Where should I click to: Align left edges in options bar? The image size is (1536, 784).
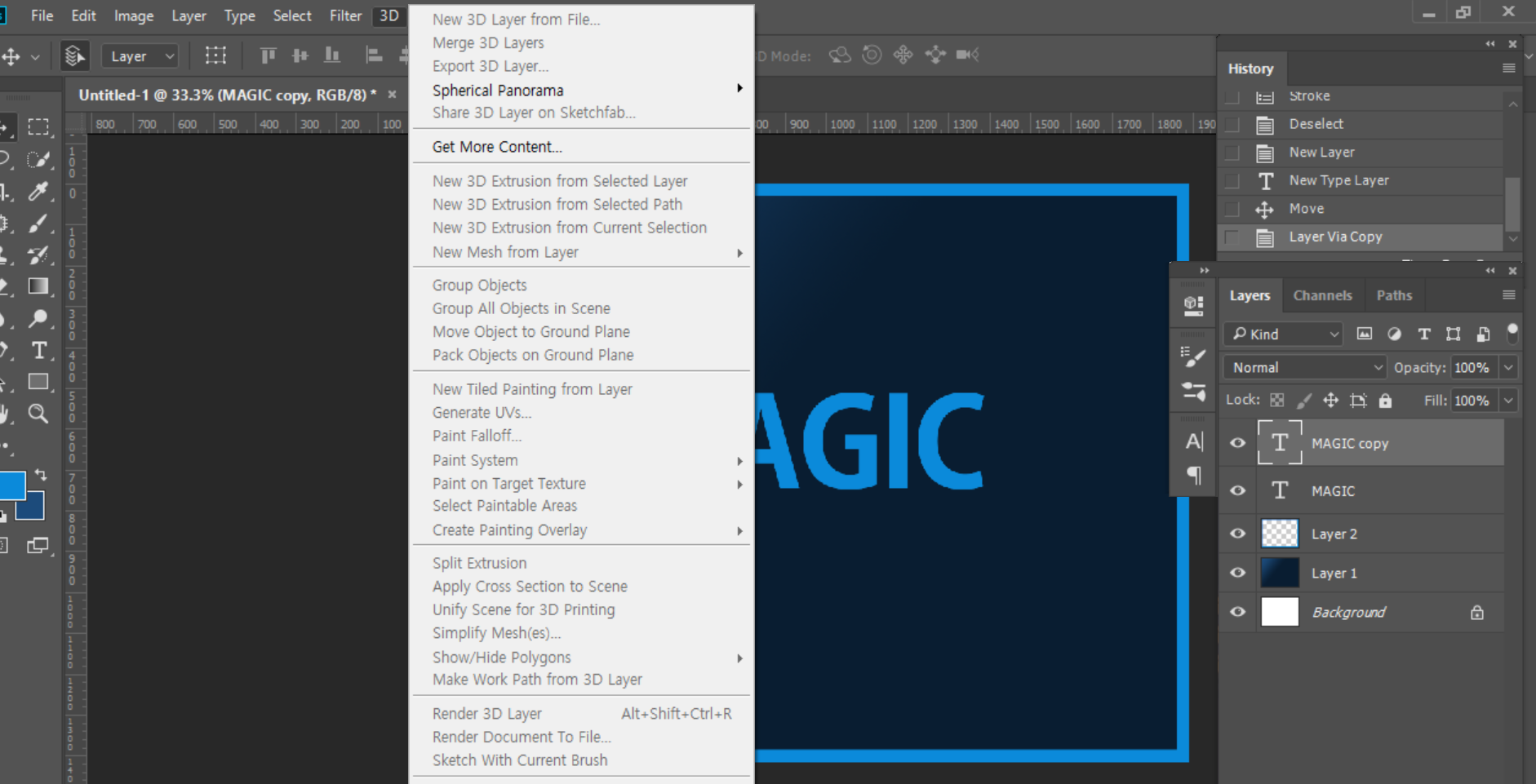coord(374,55)
